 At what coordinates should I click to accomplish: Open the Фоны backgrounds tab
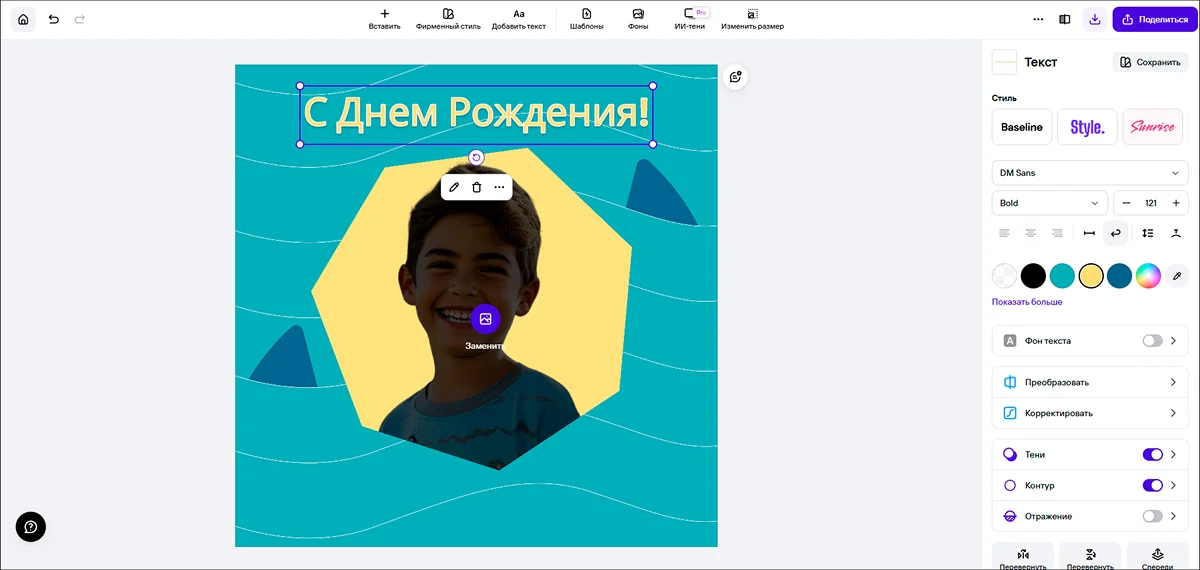pyautogui.click(x=638, y=19)
